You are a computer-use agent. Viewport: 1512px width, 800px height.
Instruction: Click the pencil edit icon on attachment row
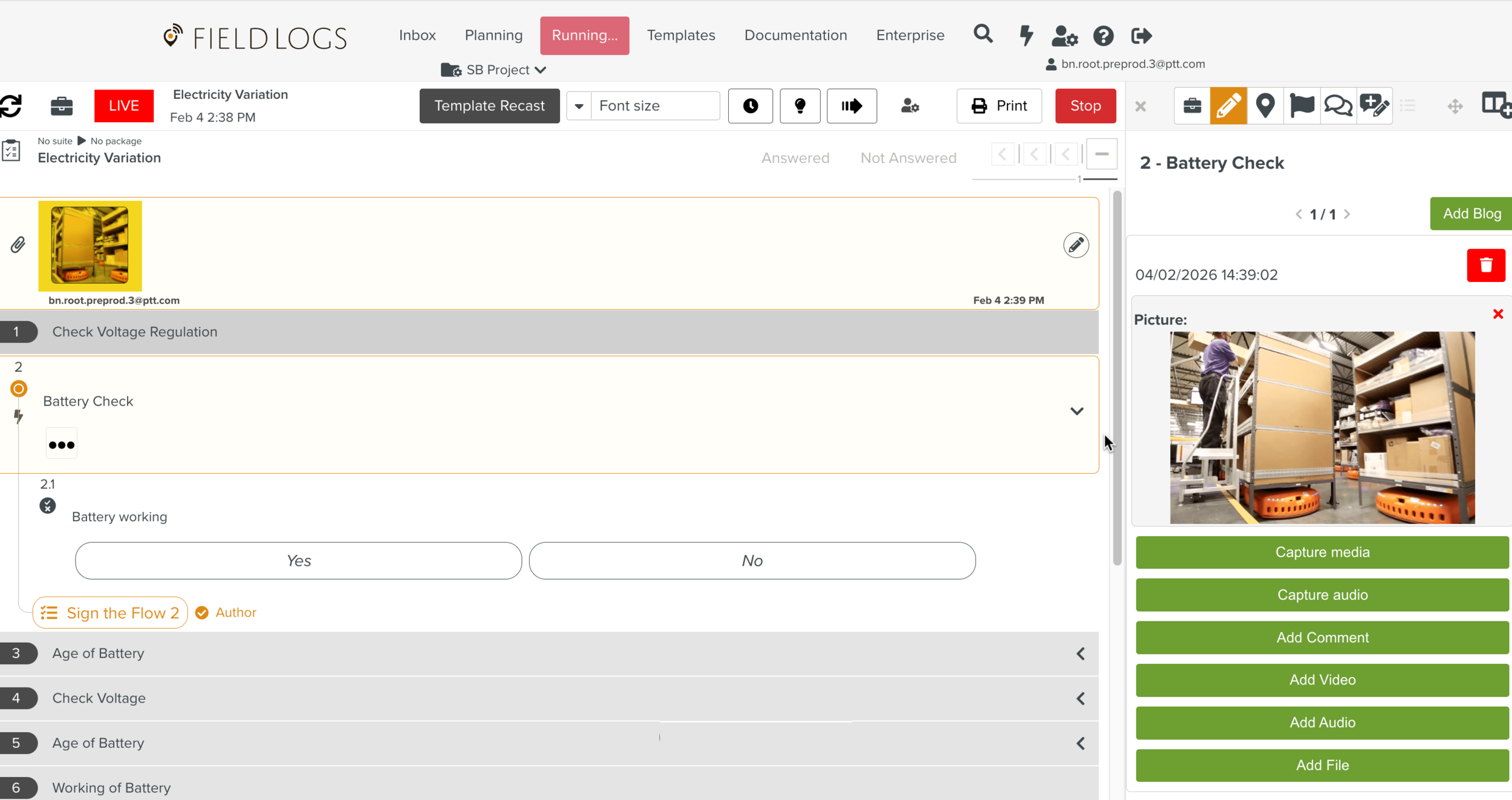1075,245
